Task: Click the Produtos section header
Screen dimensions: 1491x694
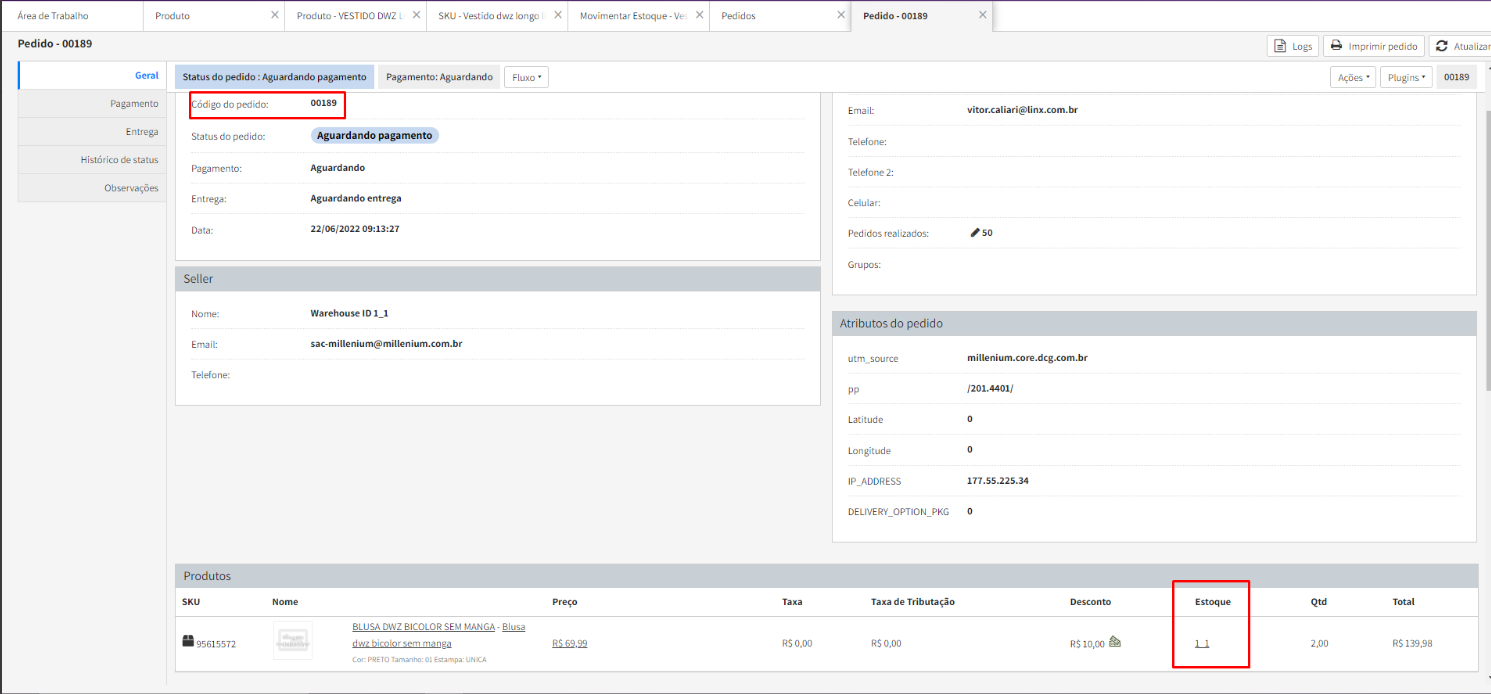Action: pyautogui.click(x=826, y=576)
